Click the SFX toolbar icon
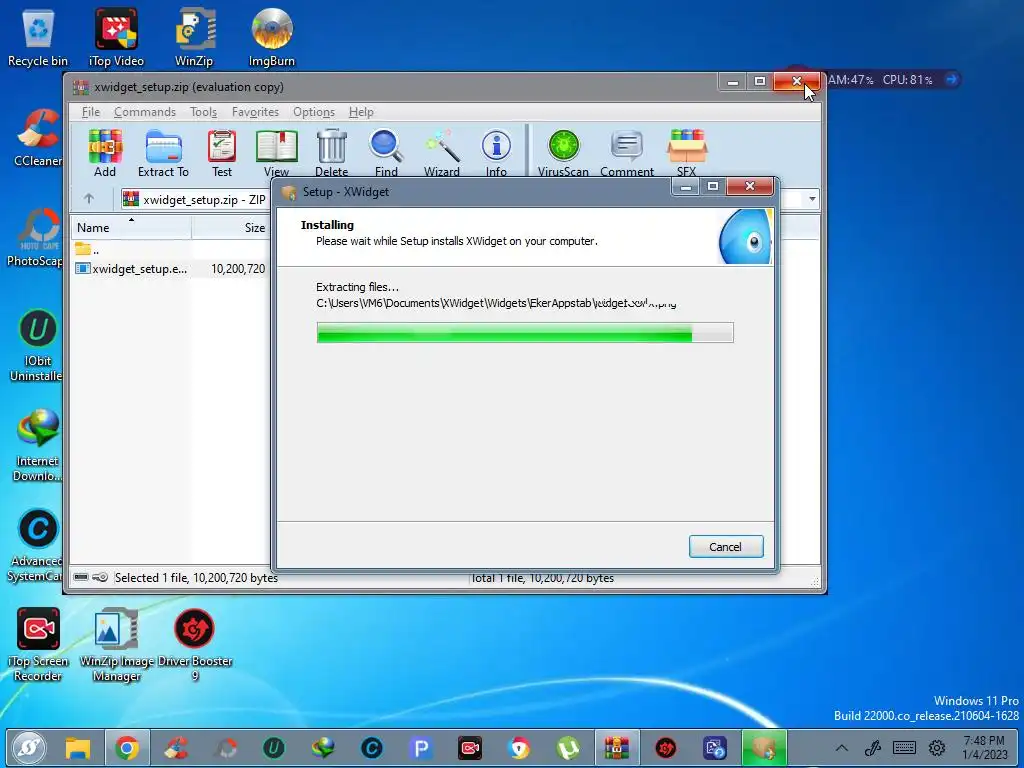The width and height of the screenshot is (1024, 768). 686,153
